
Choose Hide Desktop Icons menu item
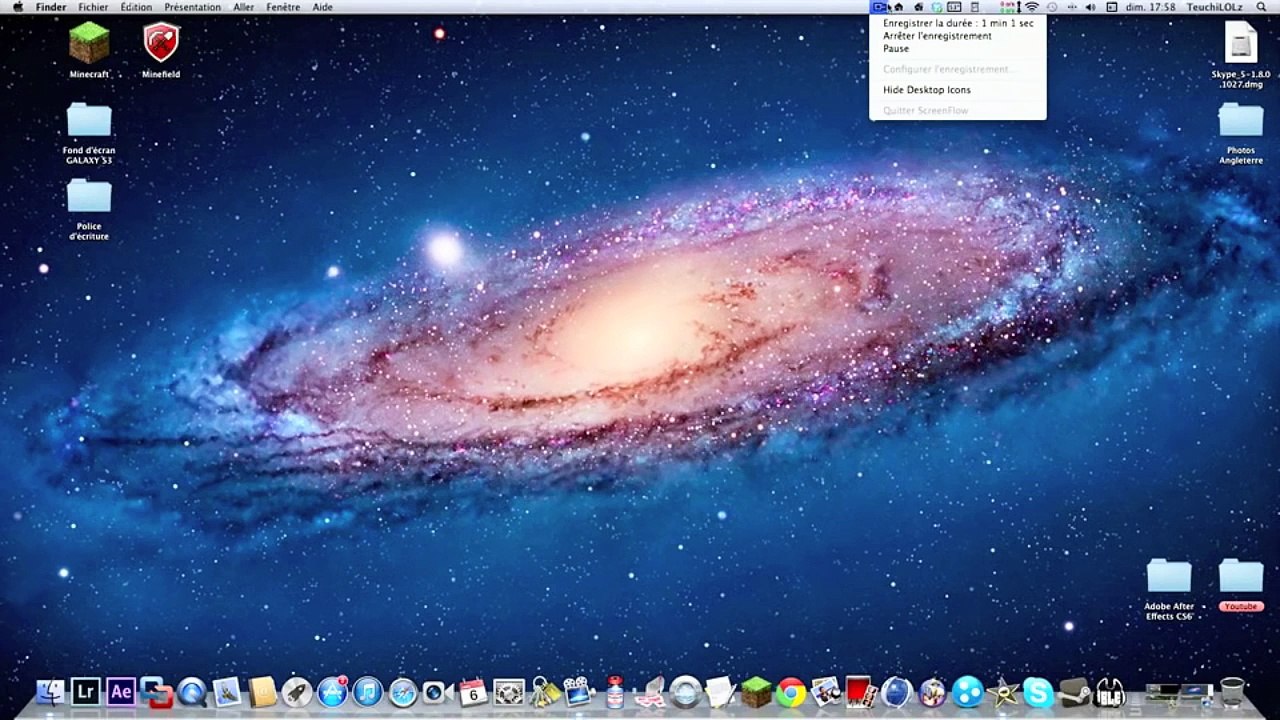[x=926, y=90]
